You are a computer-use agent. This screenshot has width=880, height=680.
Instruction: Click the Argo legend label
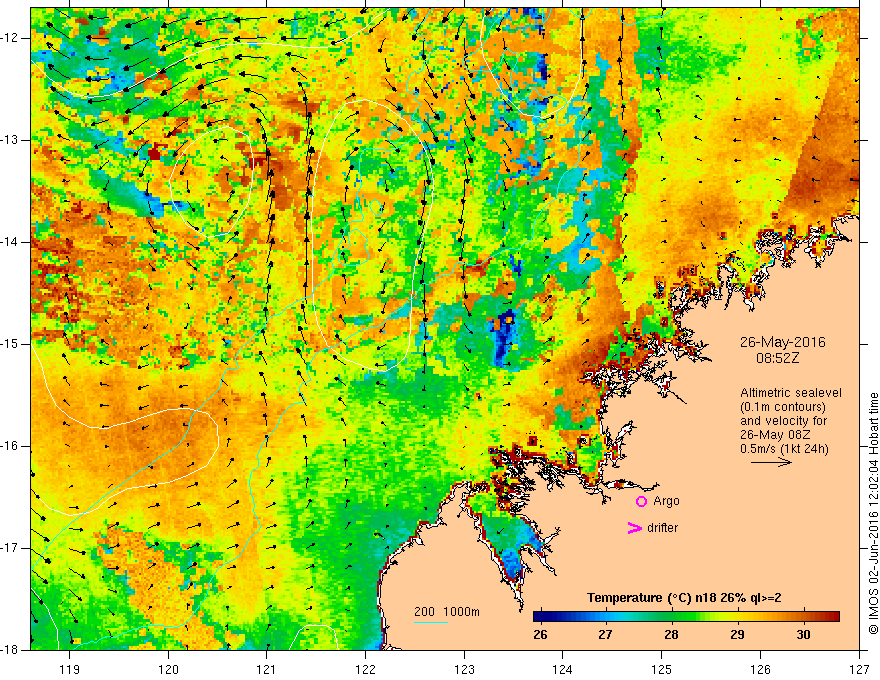click(x=666, y=501)
